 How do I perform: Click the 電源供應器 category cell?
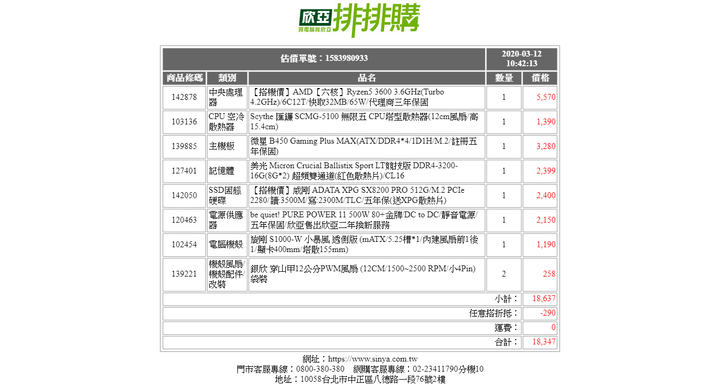click(x=227, y=220)
